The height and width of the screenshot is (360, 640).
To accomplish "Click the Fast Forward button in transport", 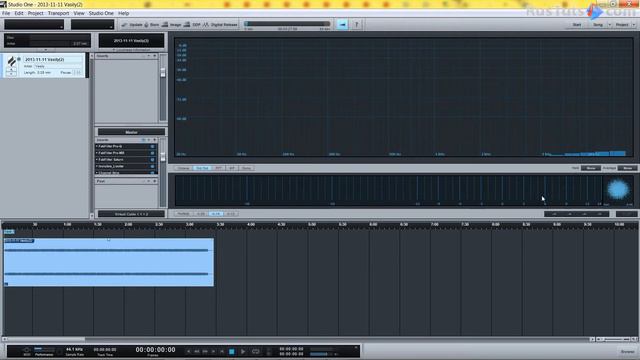I will tap(205, 351).
